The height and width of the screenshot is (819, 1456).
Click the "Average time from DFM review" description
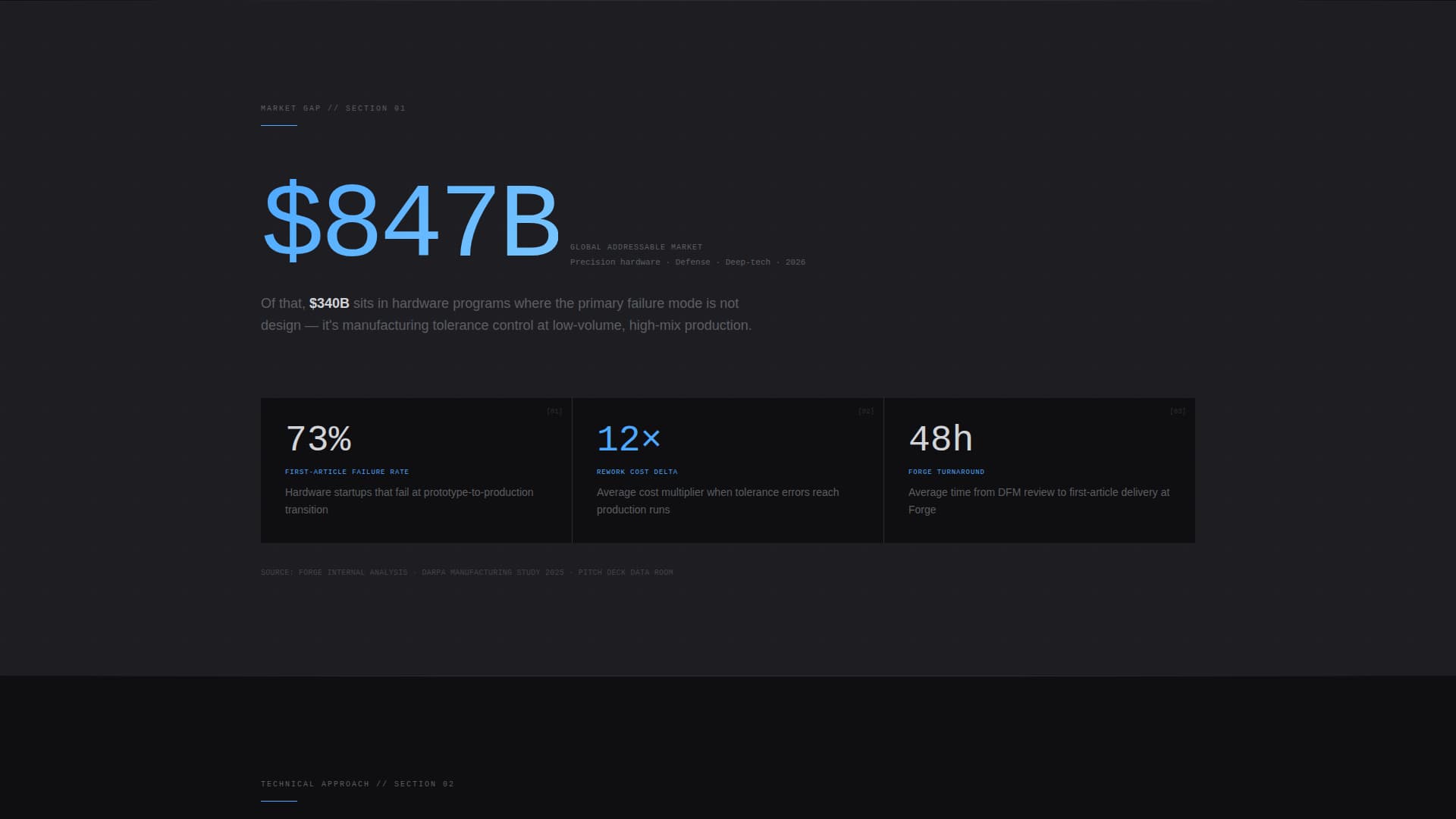click(1039, 500)
